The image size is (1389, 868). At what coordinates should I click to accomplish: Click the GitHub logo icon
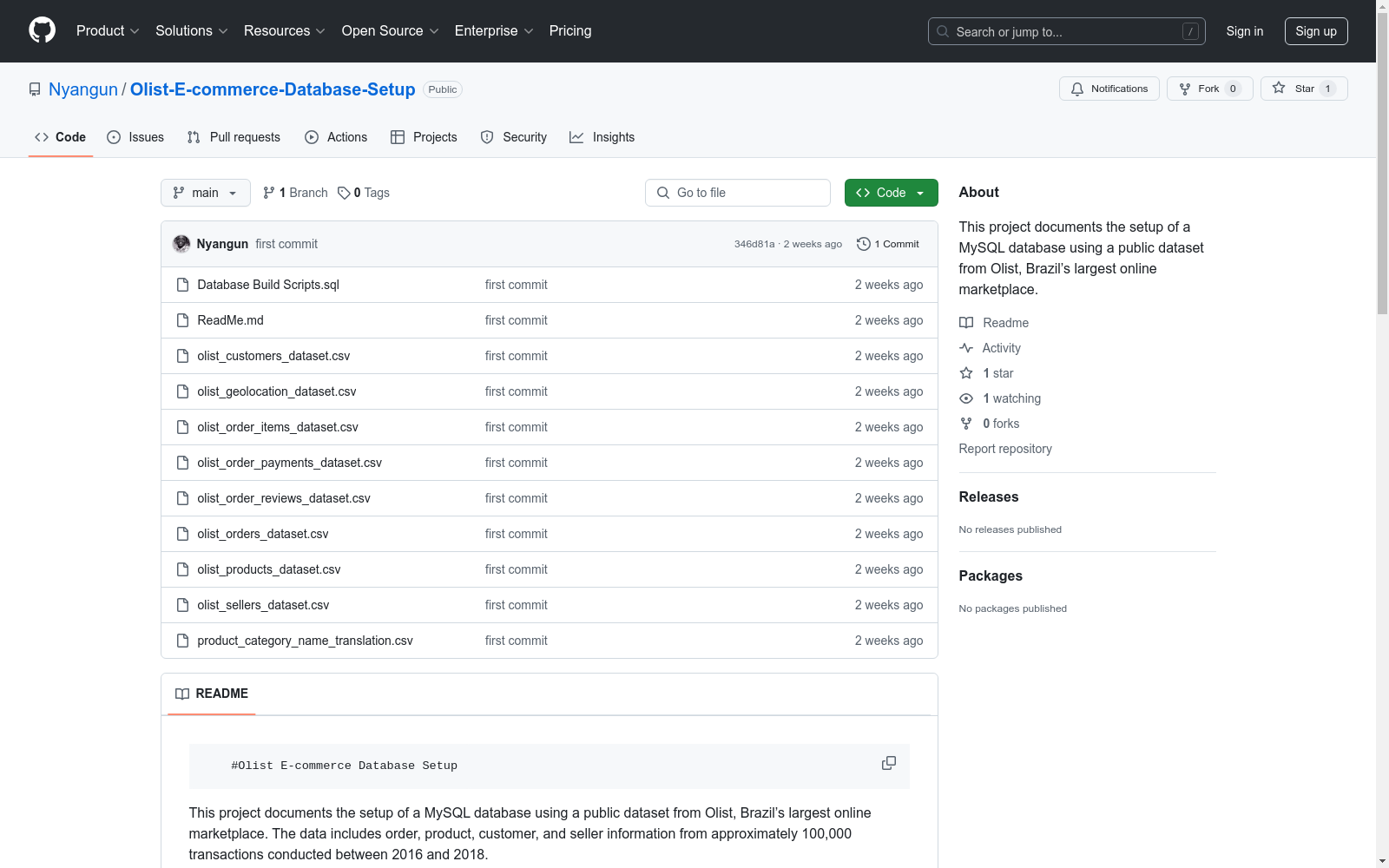coord(42,30)
